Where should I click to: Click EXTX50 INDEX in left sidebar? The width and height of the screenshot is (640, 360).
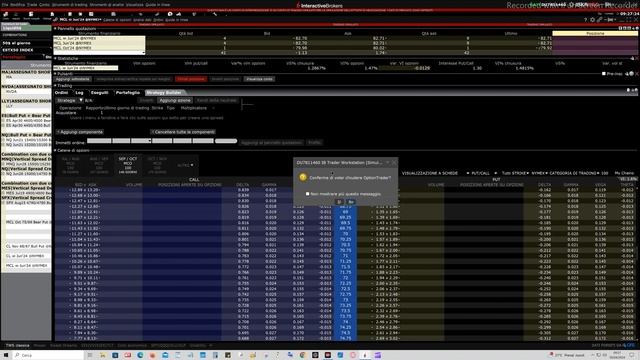click(18, 50)
